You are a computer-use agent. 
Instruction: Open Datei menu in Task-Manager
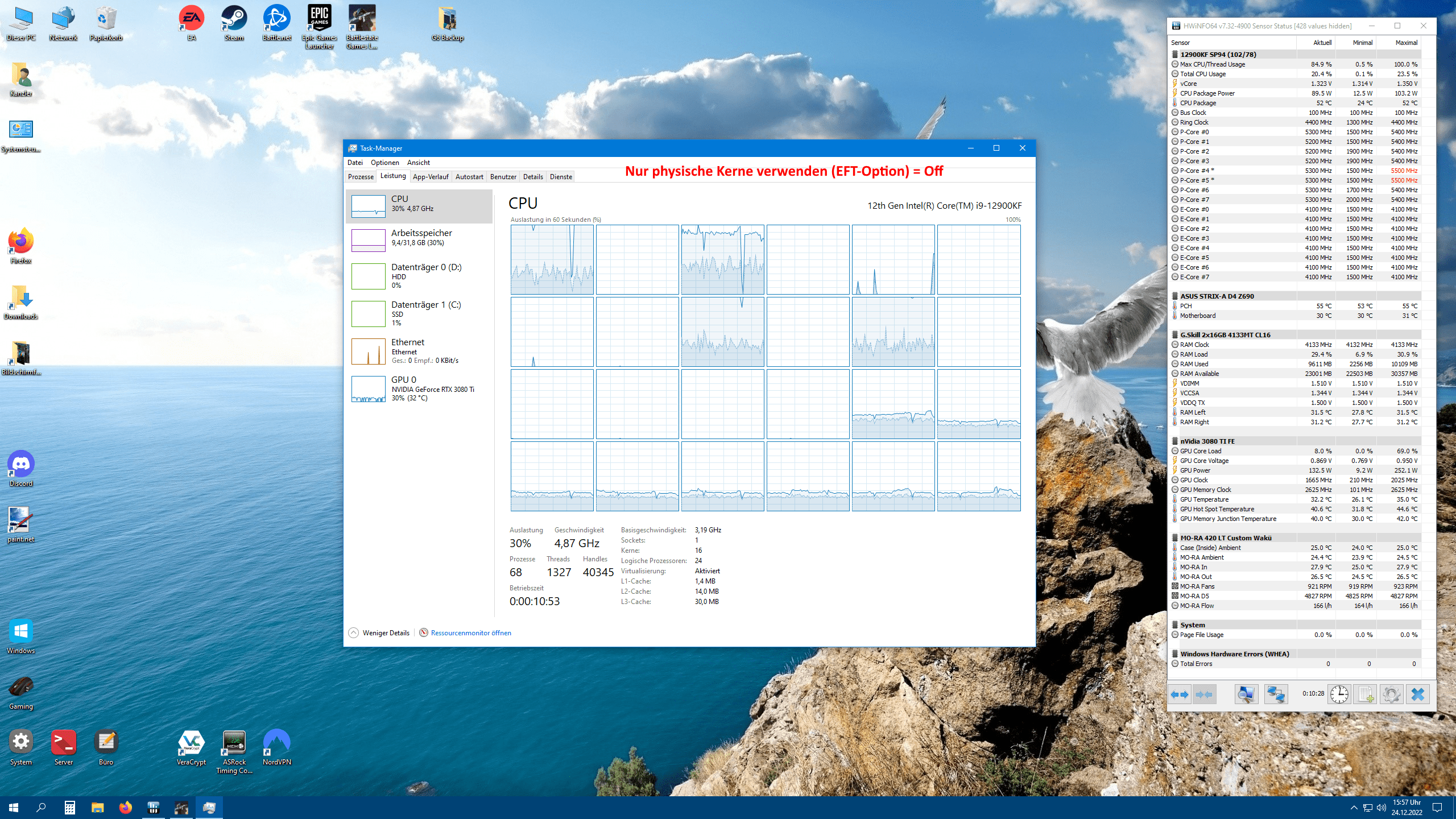pyautogui.click(x=355, y=163)
